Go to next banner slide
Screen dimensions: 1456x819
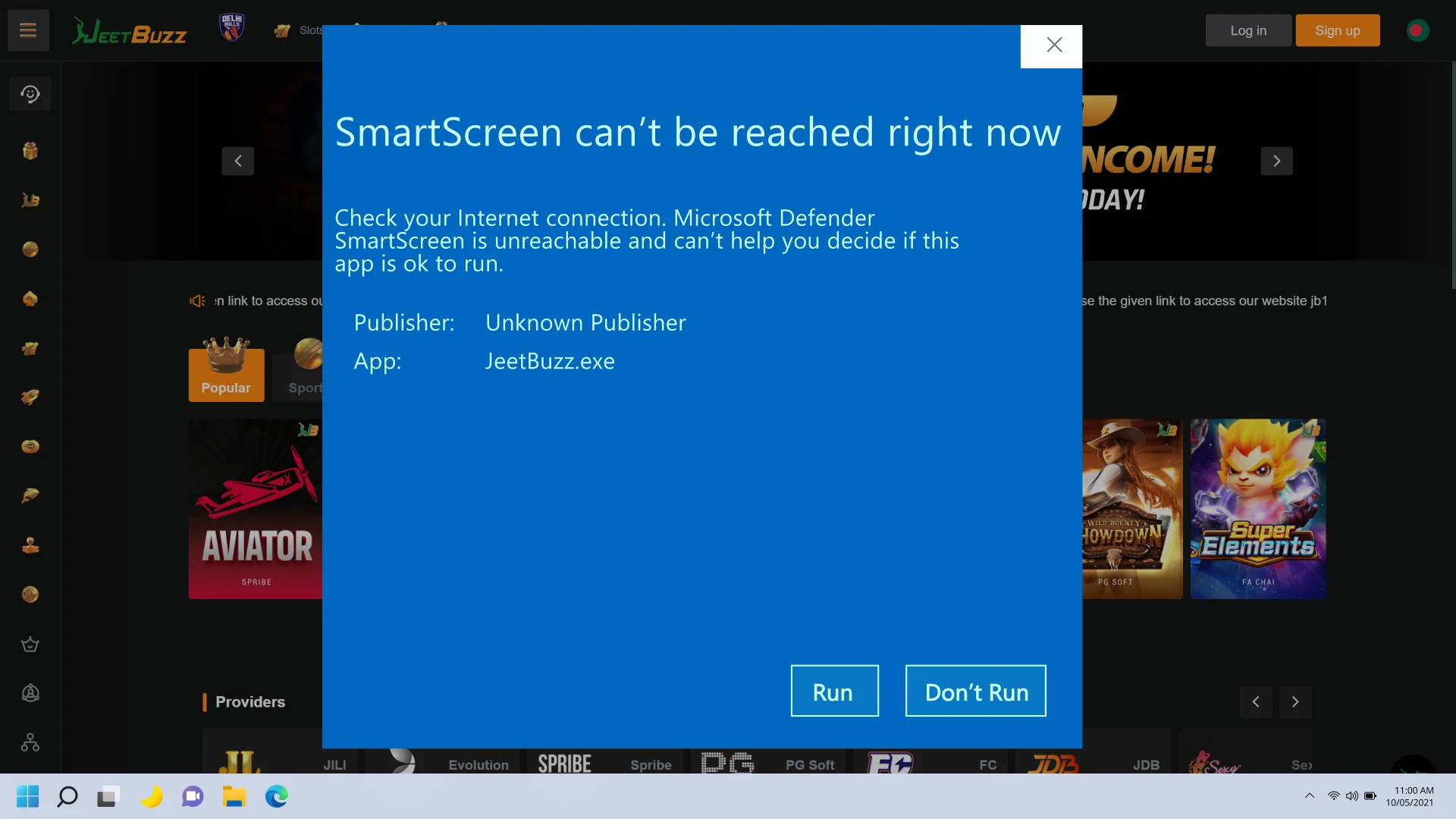pos(1276,161)
